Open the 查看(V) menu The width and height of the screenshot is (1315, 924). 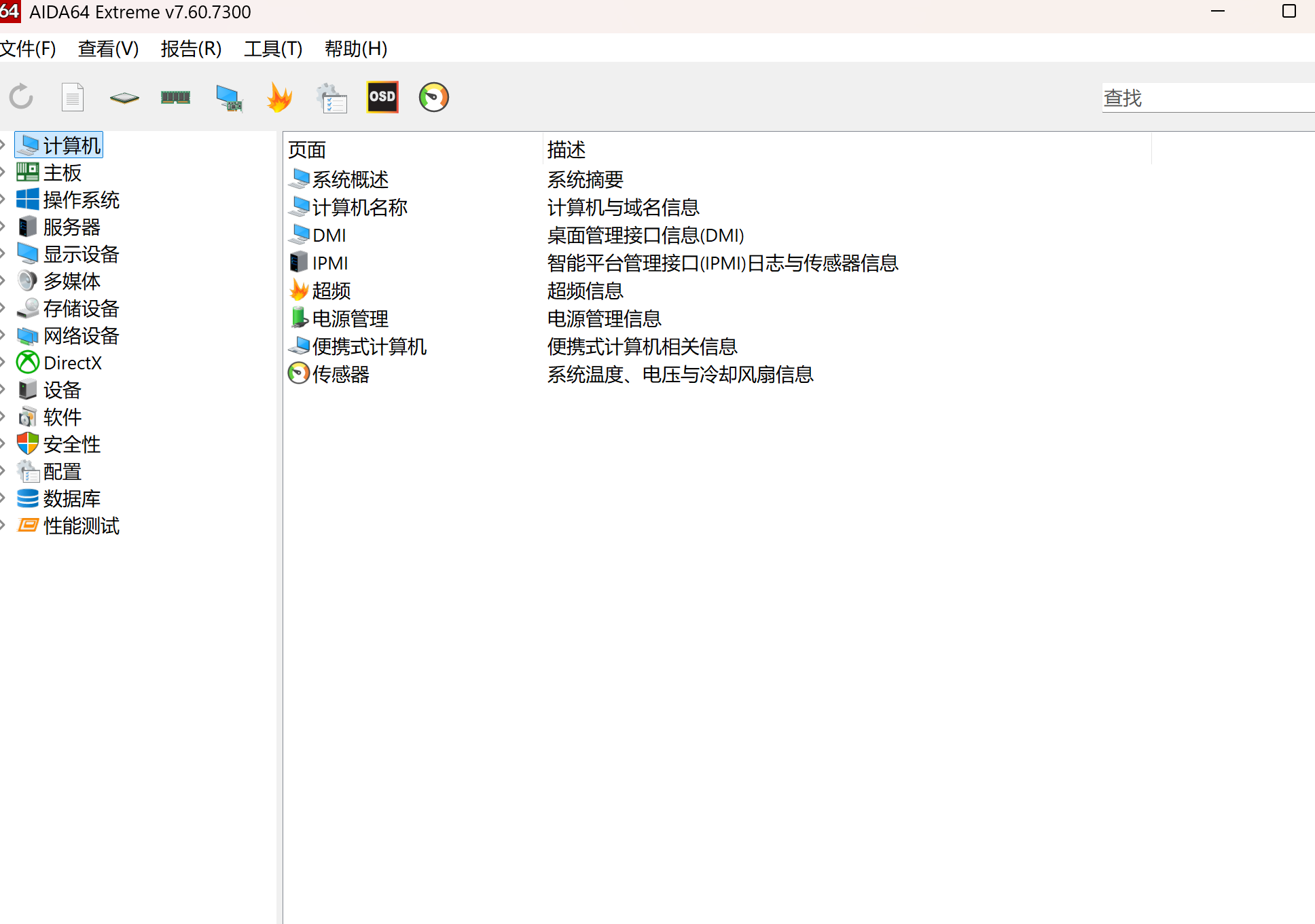pos(108,49)
